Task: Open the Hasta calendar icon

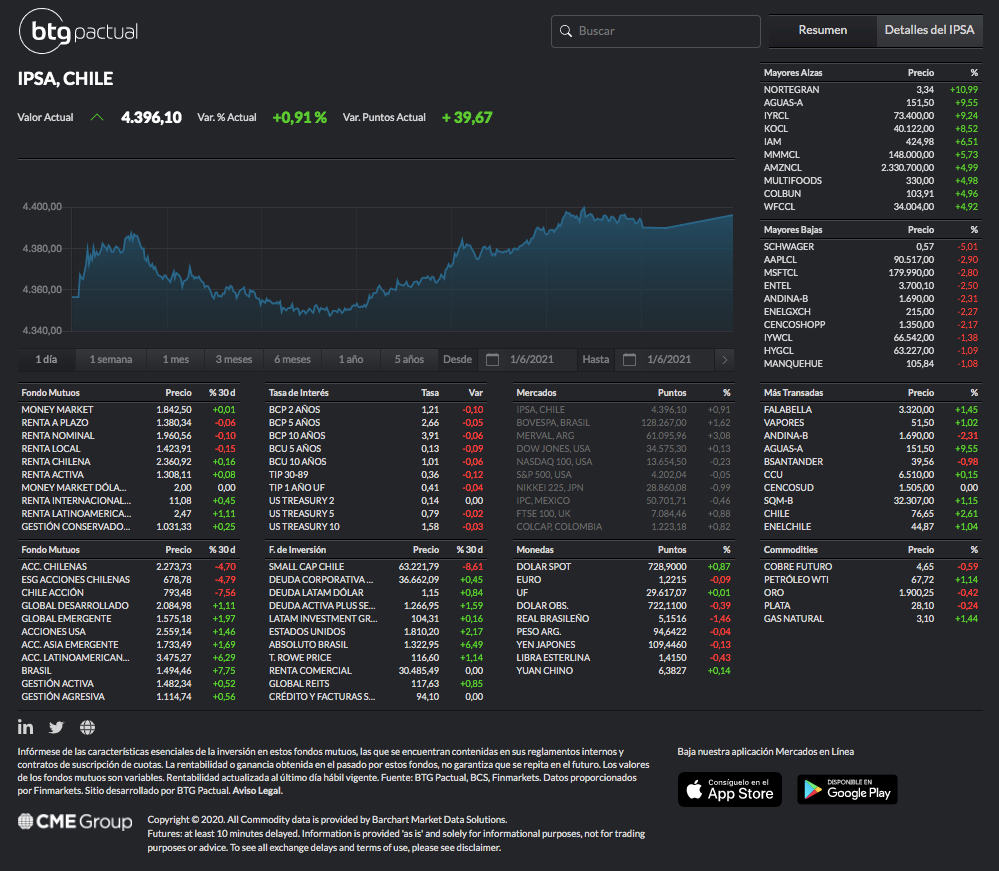Action: click(x=629, y=359)
